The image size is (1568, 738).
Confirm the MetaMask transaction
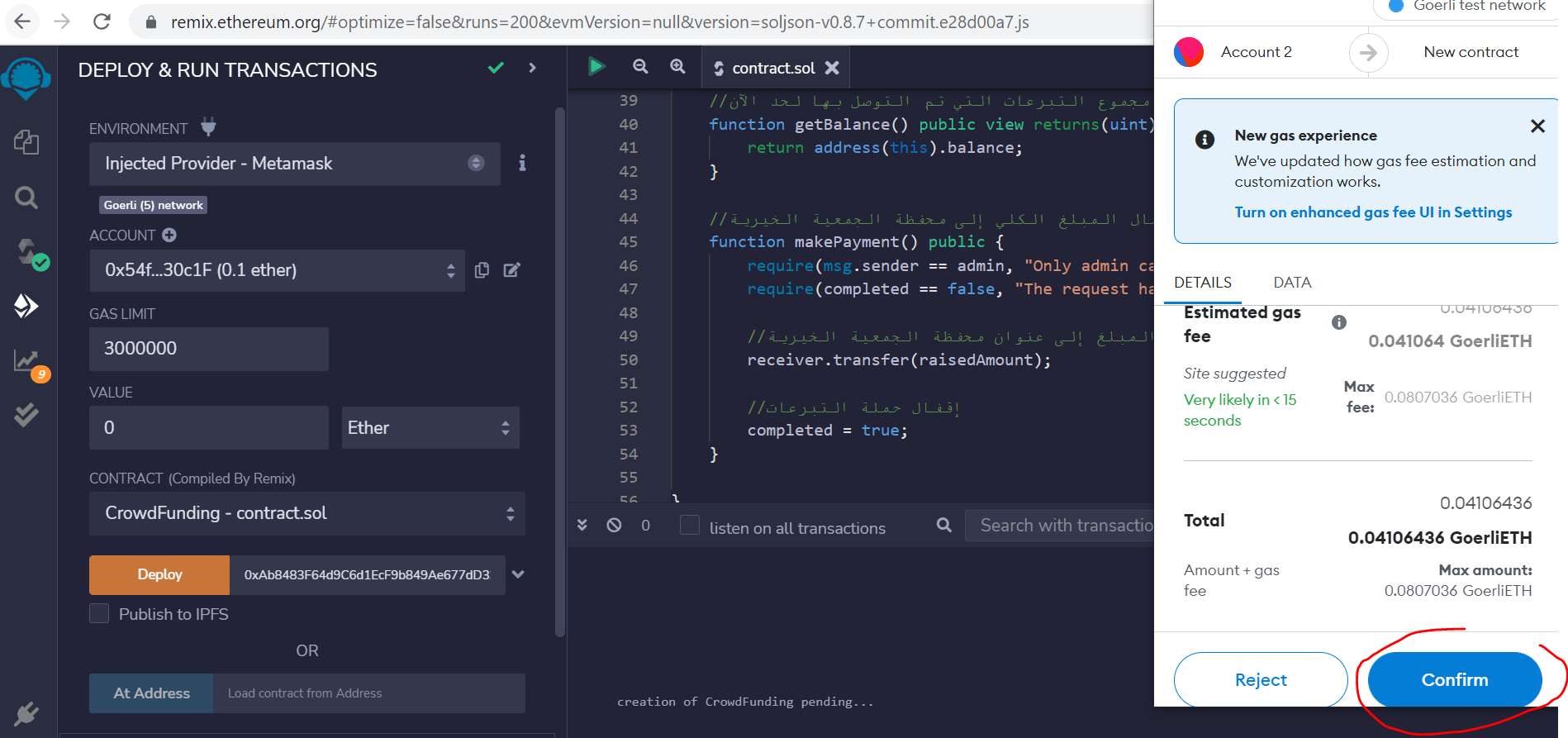tap(1454, 679)
